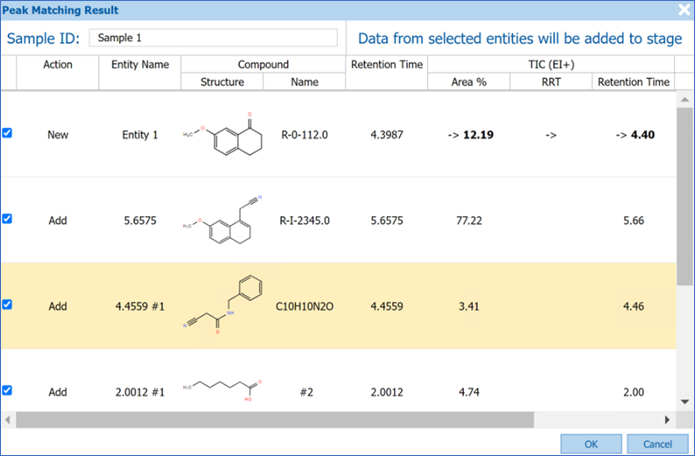
Task: Close the Peak Matching Result dialog
Action: [682, 10]
